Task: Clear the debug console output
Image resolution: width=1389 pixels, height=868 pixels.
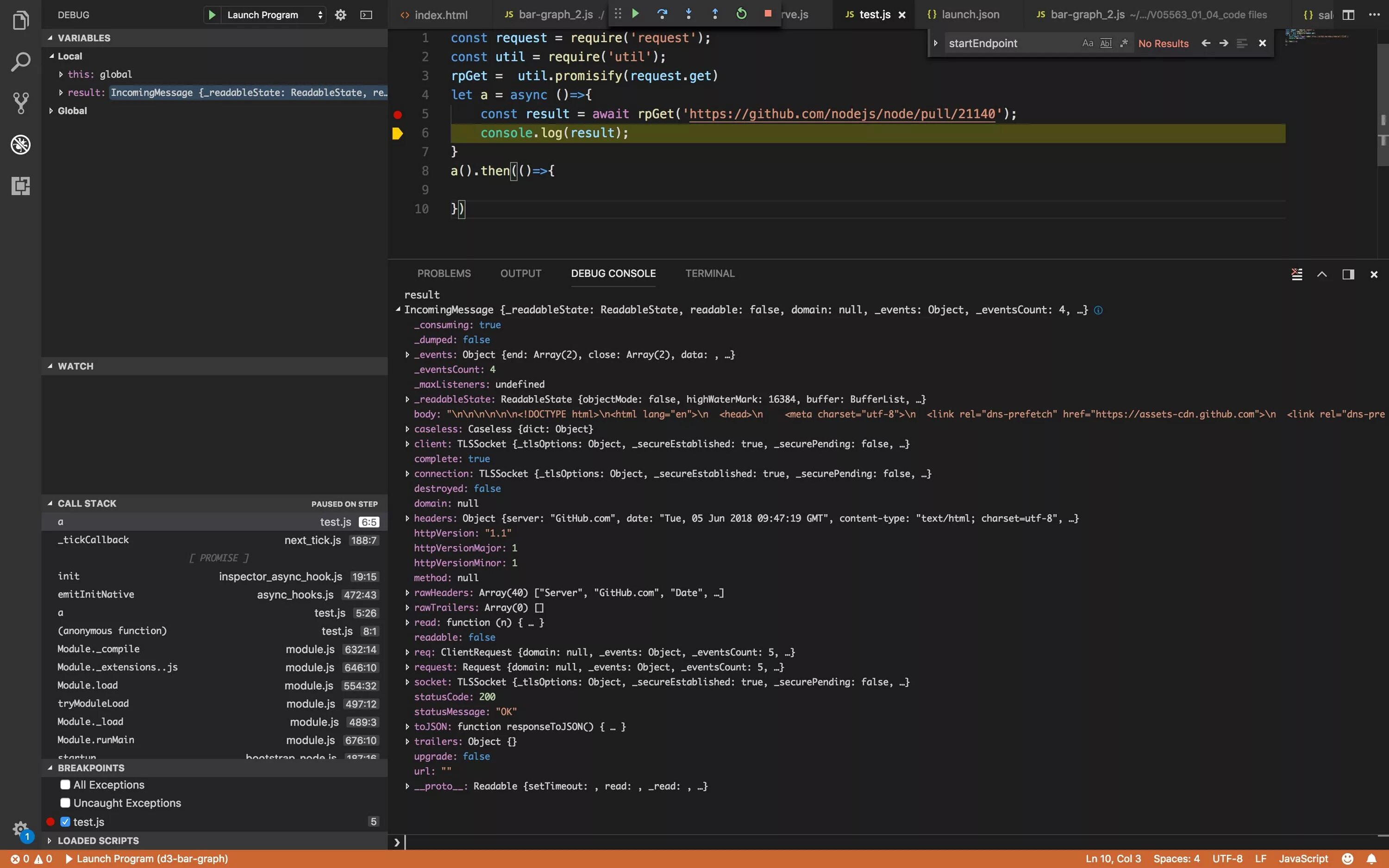Action: pyautogui.click(x=1296, y=274)
